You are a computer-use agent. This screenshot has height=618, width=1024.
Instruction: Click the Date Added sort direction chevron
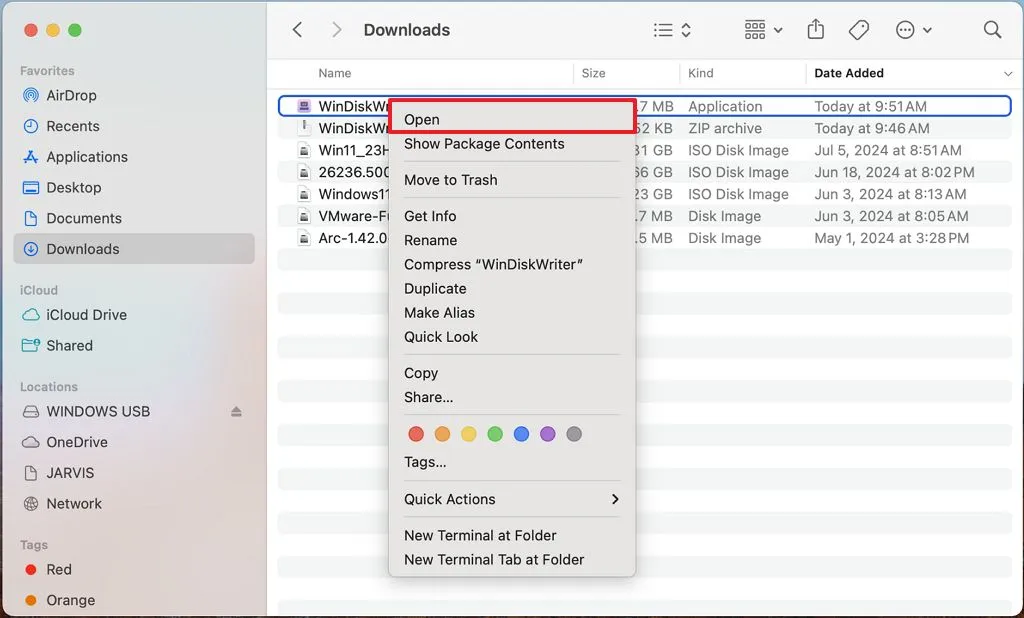1008,73
